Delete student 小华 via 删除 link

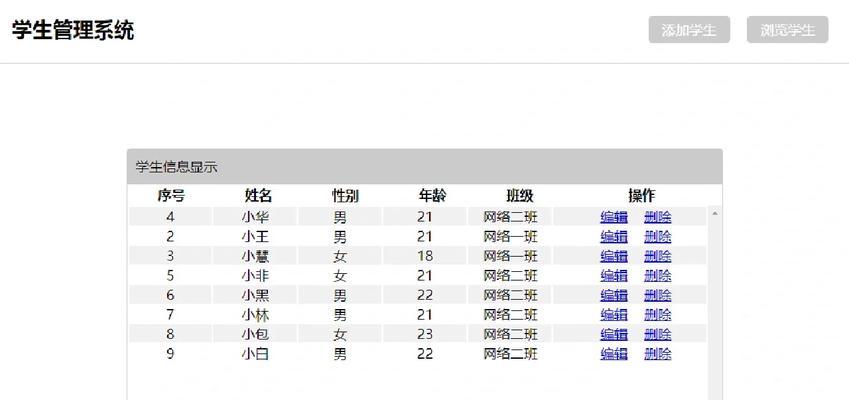(x=658, y=217)
